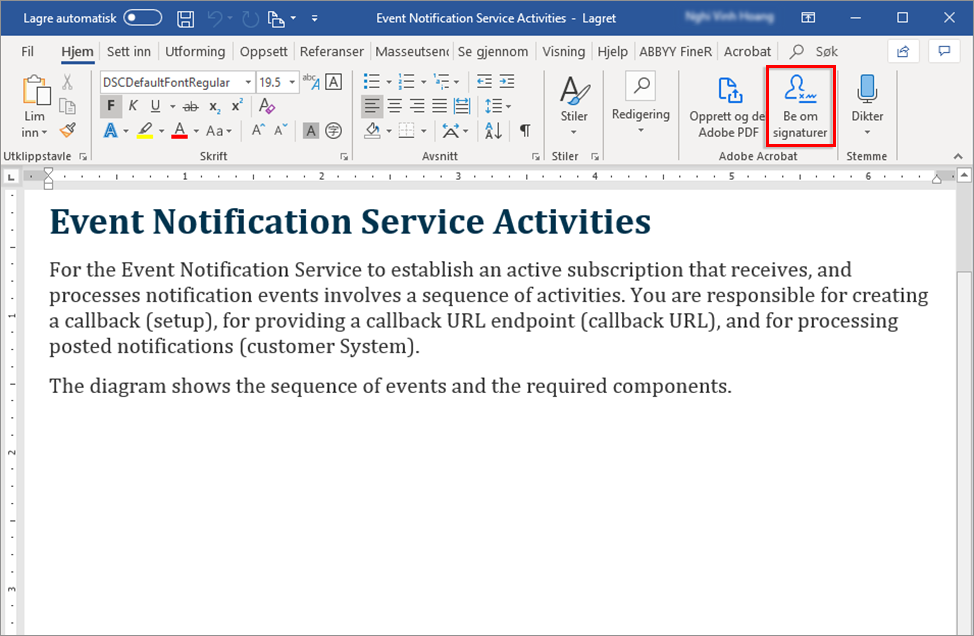Open the font color dropdown arrow
The height and width of the screenshot is (636, 974).
pyautogui.click(x=196, y=131)
